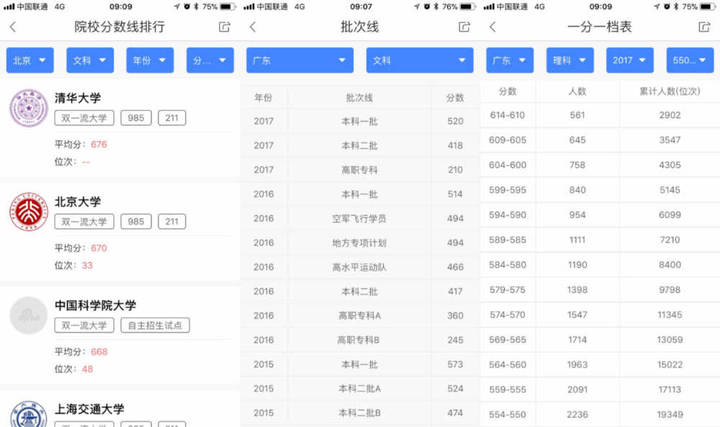
Task: Go back from 一分一档表 screen
Action: point(493,27)
